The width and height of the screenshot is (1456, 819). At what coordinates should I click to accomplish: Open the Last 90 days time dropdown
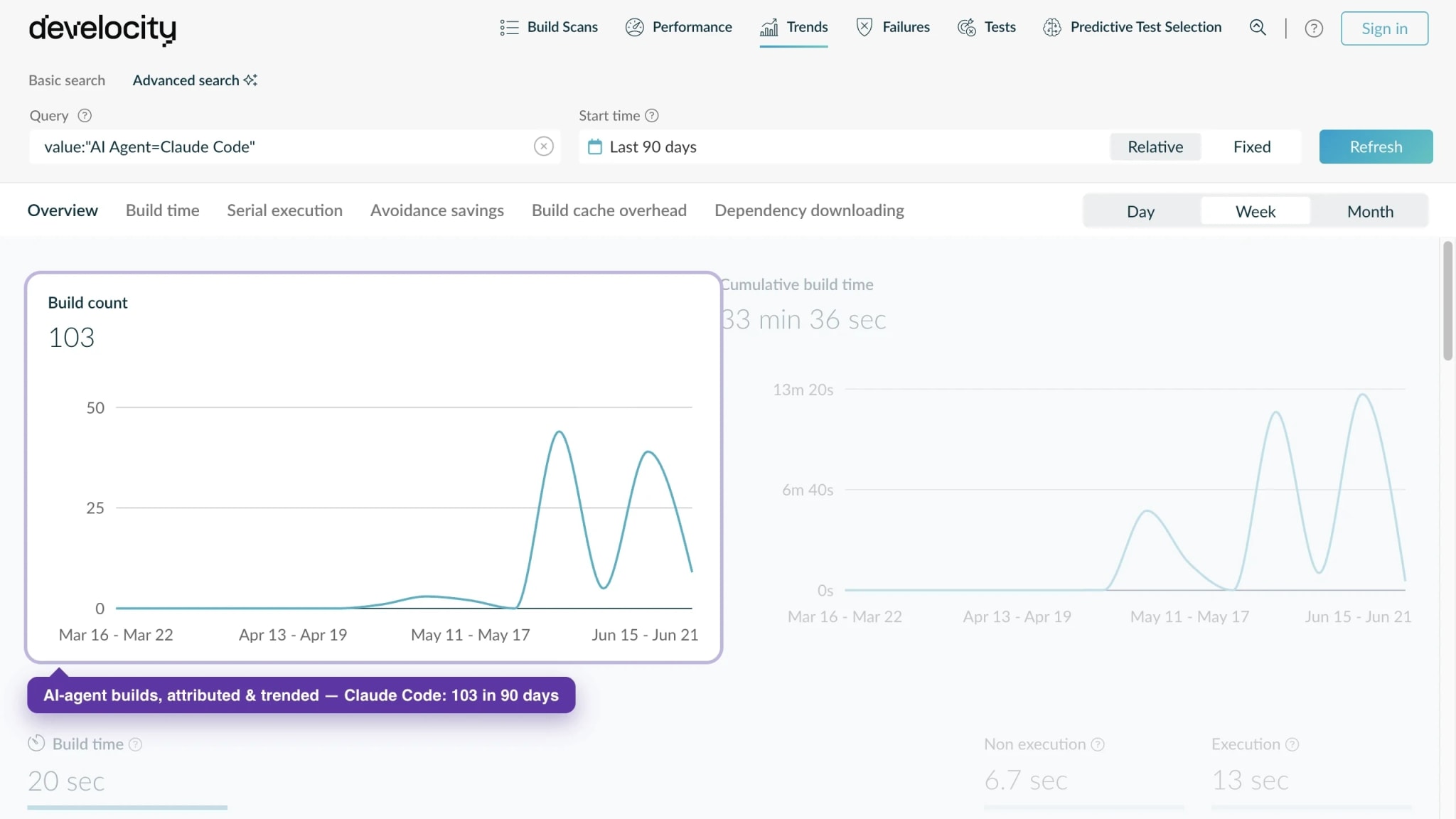click(842, 146)
